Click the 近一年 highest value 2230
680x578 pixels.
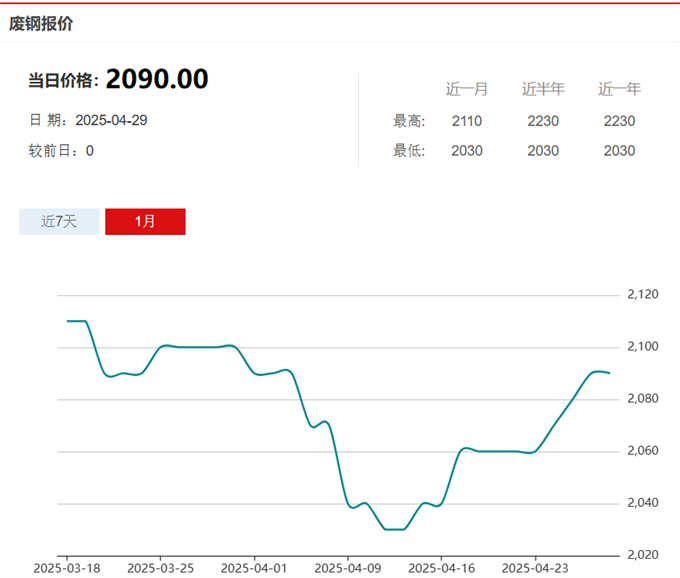pyautogui.click(x=619, y=121)
